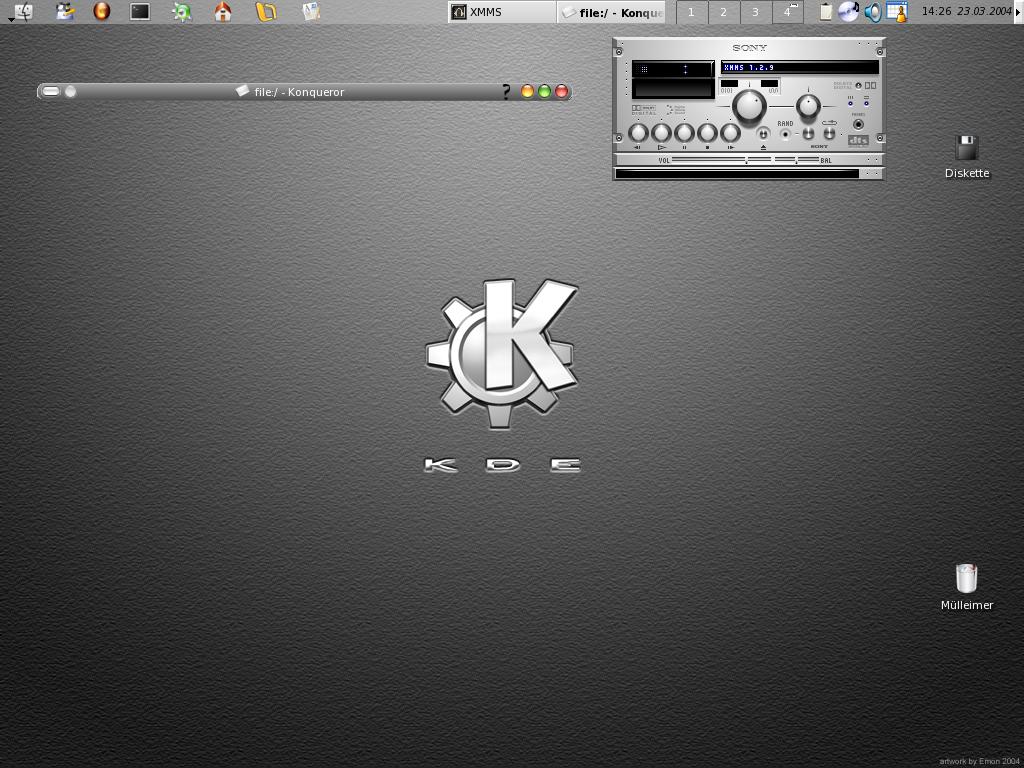Switch to virtual desktop 4
The image size is (1024, 768).
coord(788,12)
